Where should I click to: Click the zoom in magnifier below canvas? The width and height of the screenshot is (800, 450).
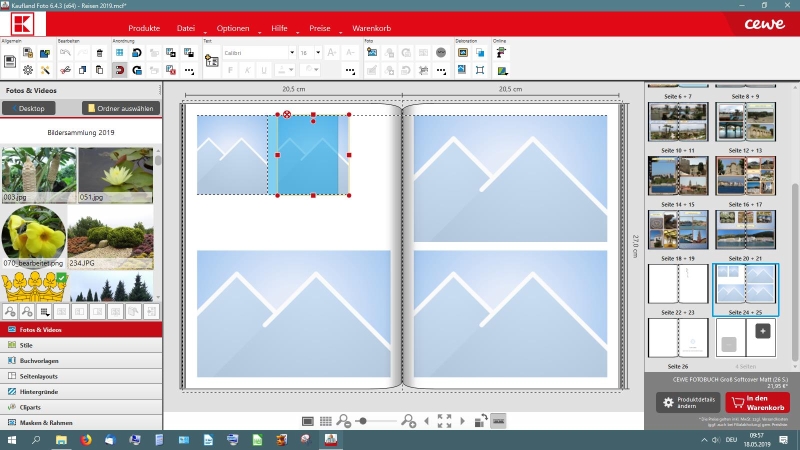click(407, 421)
